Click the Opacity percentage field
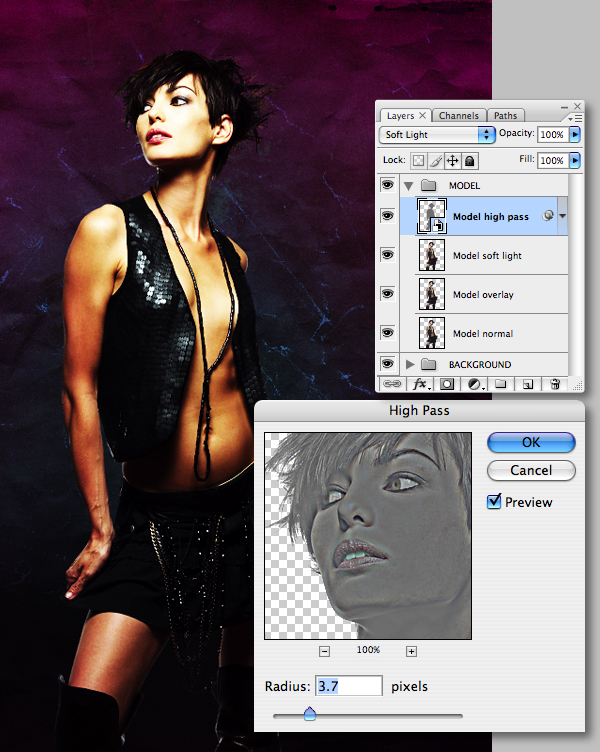600x752 pixels. [x=553, y=135]
